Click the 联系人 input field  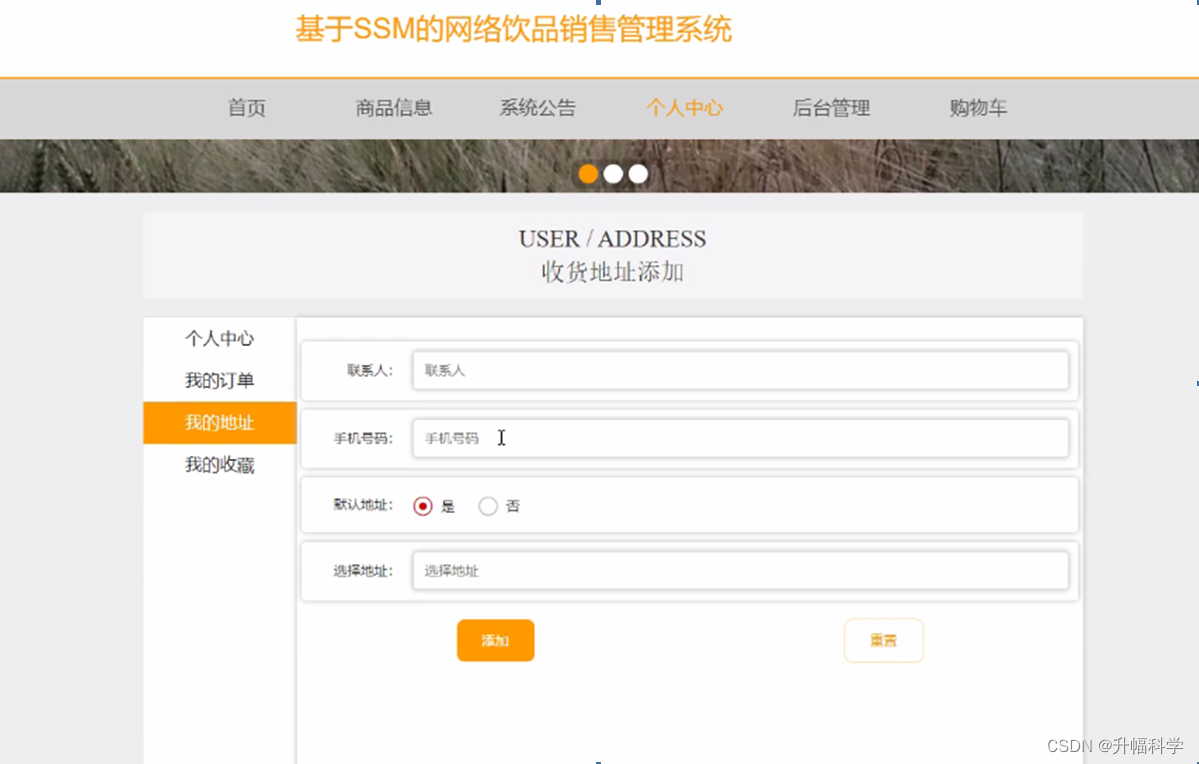740,370
